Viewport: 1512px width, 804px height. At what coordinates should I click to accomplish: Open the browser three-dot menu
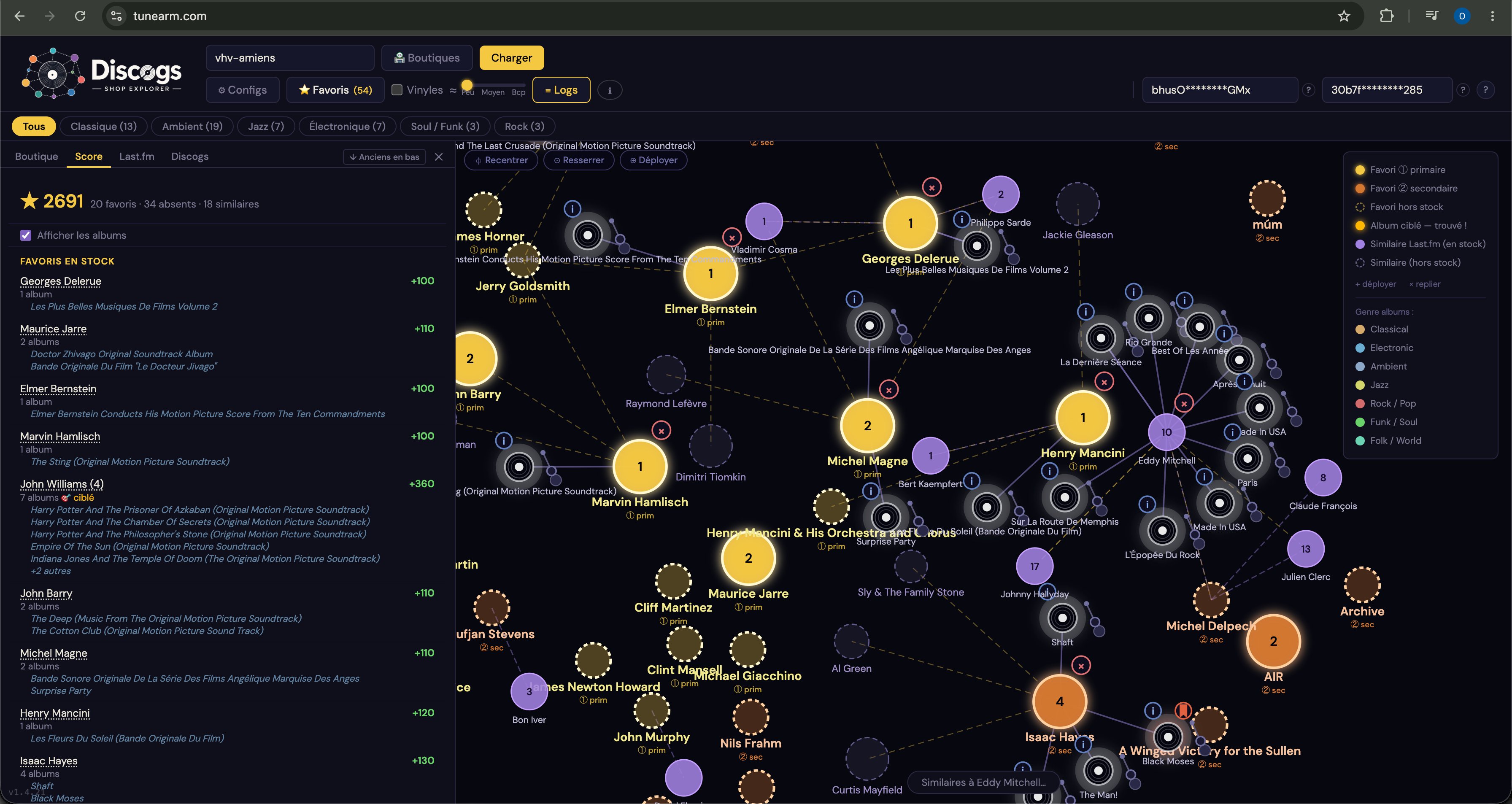tap(1492, 16)
